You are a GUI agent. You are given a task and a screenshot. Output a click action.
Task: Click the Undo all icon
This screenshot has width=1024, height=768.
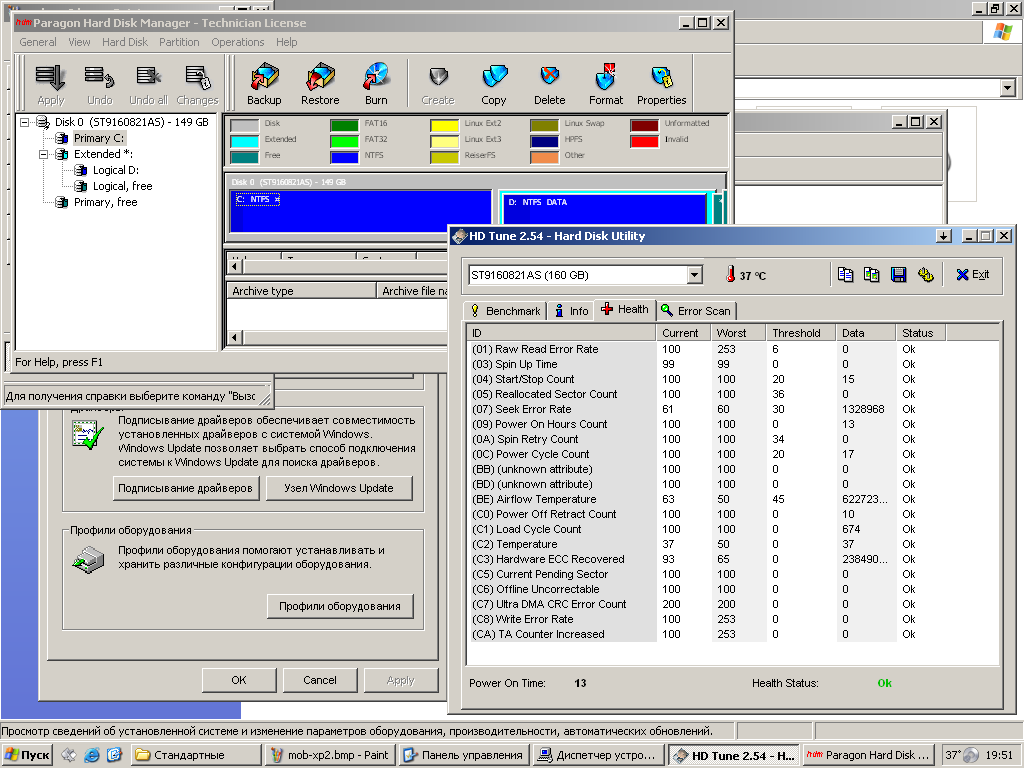(x=148, y=77)
